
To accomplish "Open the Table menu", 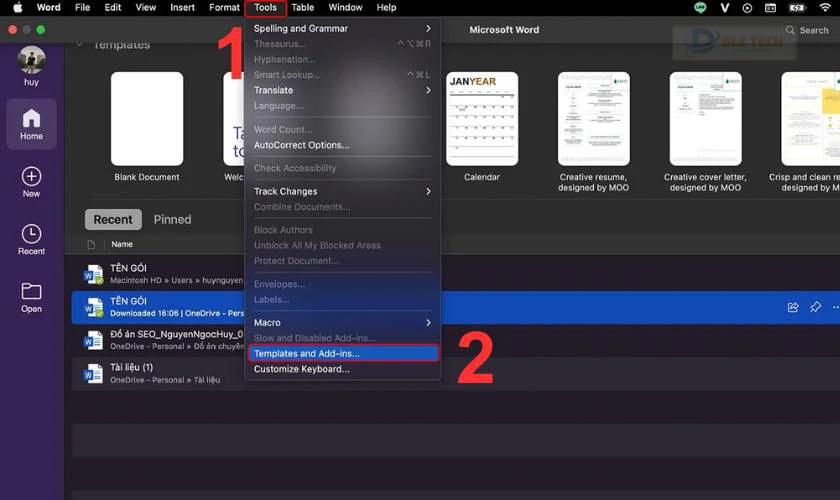I will pyautogui.click(x=303, y=8).
